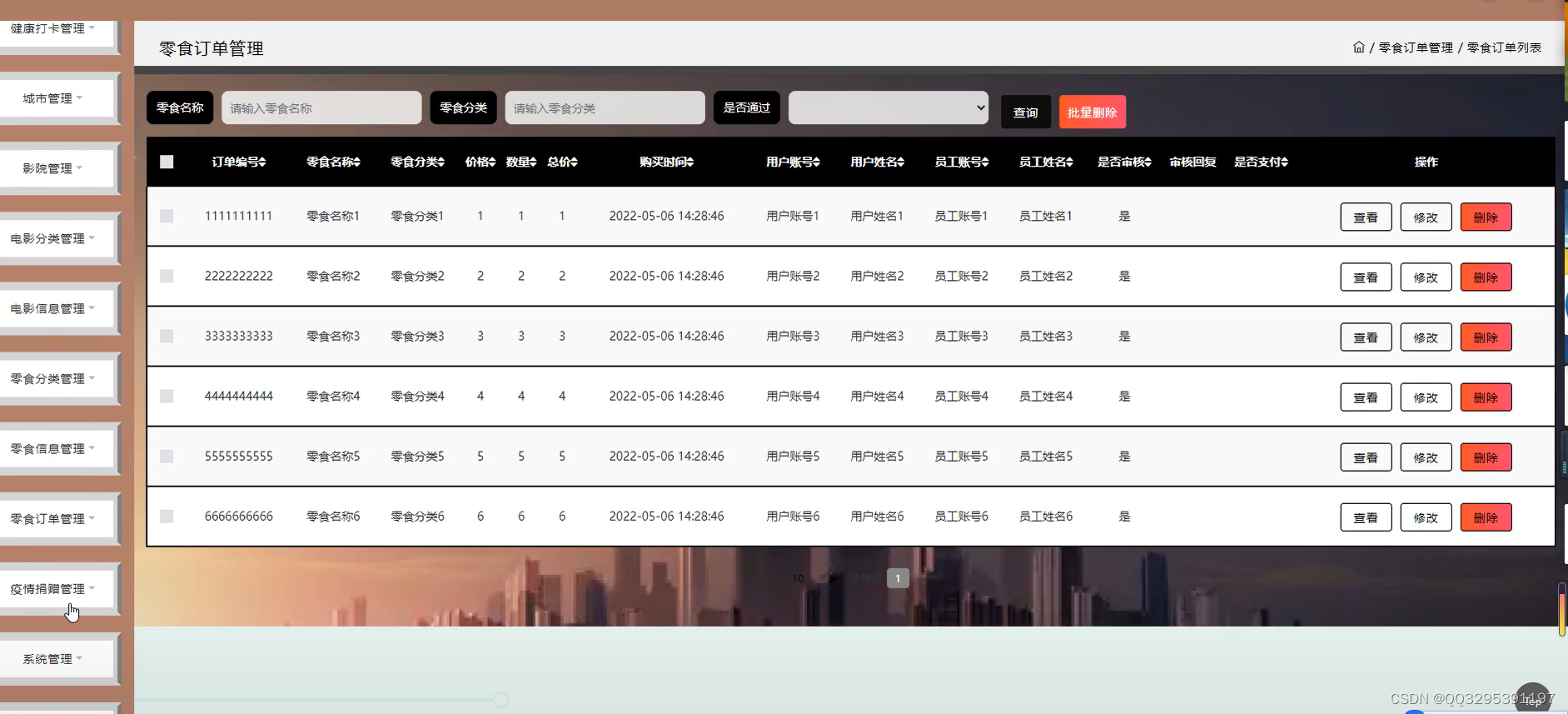1568x714 pixels.
Task: Focus the 零食名称 search input
Action: pyautogui.click(x=321, y=107)
